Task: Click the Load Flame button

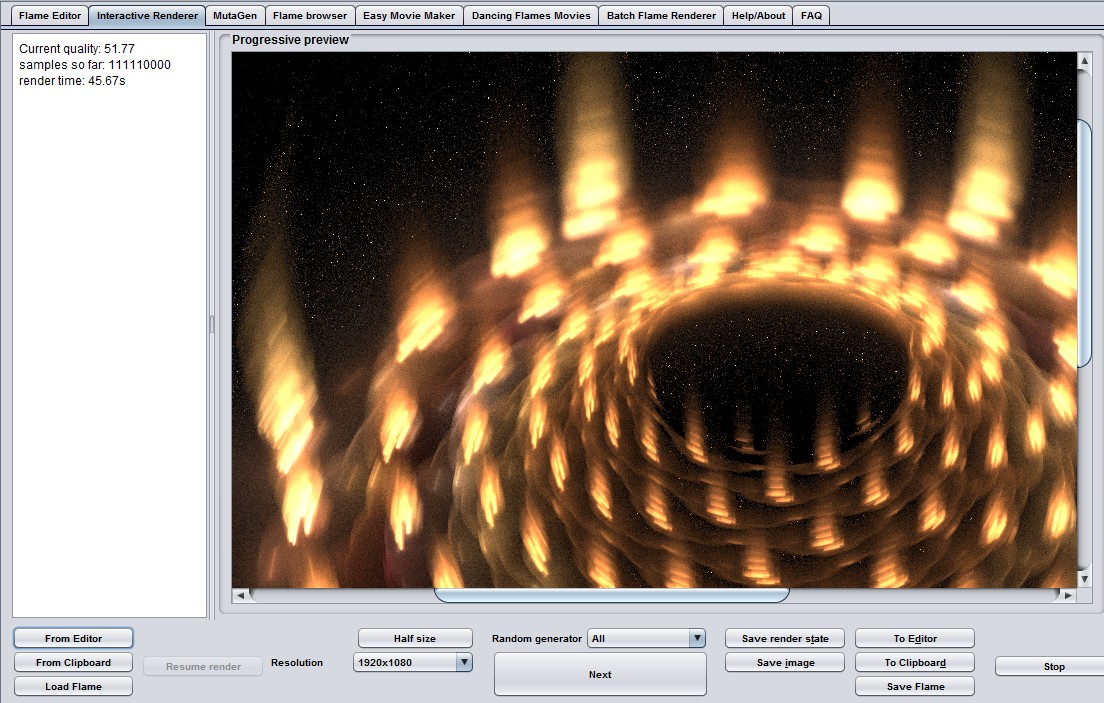Action: (73, 686)
